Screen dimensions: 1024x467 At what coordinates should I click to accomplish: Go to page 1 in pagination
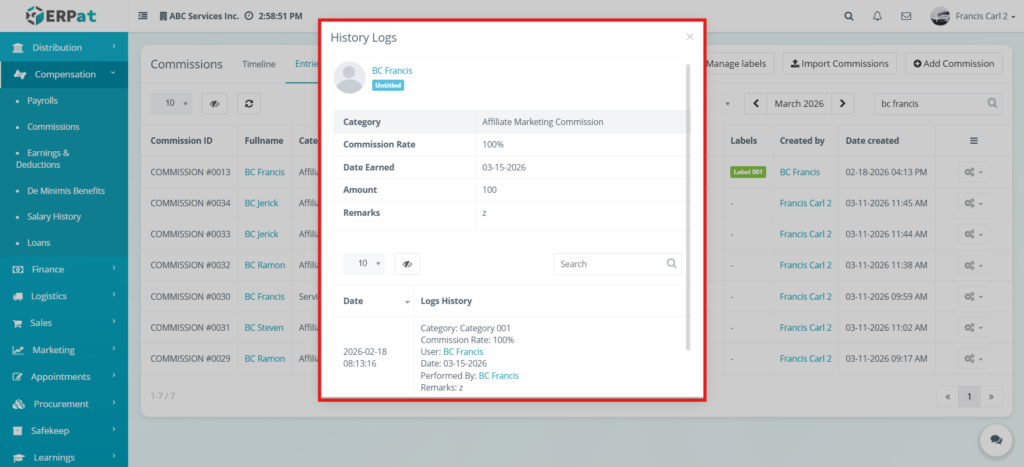pyautogui.click(x=969, y=396)
